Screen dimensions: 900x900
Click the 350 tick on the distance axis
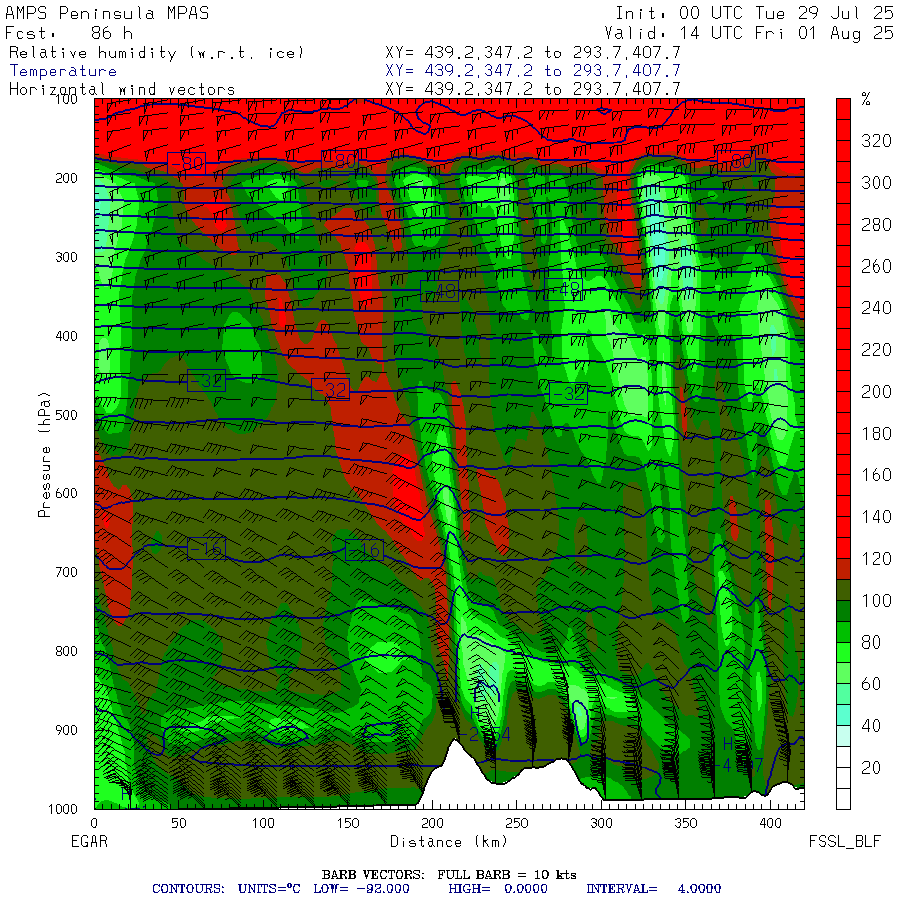click(686, 823)
